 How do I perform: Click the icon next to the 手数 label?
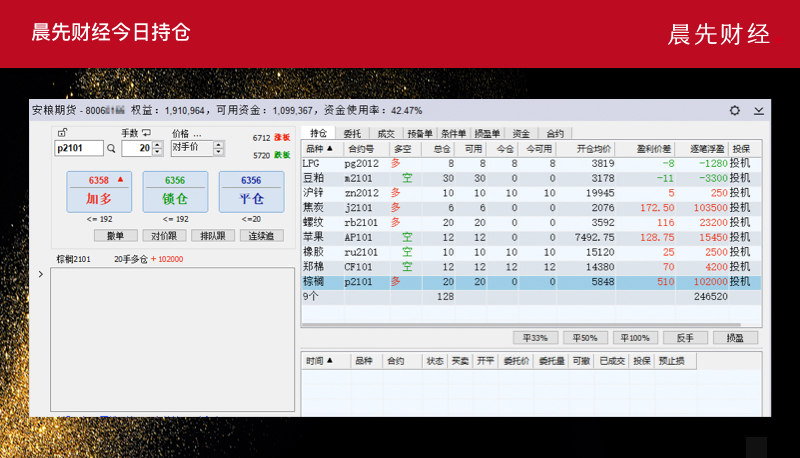point(146,133)
